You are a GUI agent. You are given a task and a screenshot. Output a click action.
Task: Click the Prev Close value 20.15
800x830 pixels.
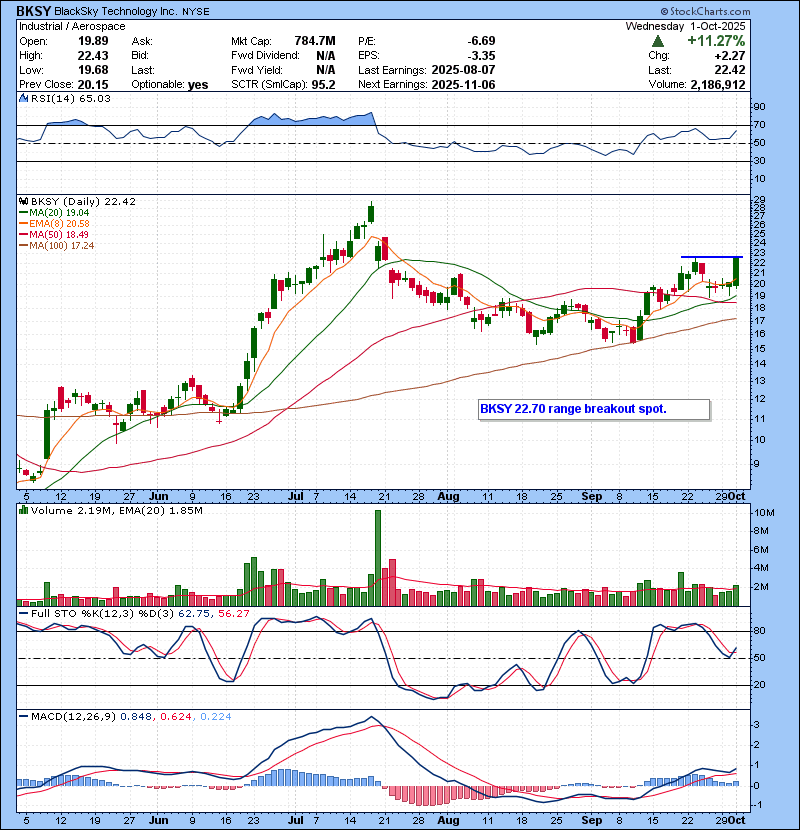coord(93,85)
